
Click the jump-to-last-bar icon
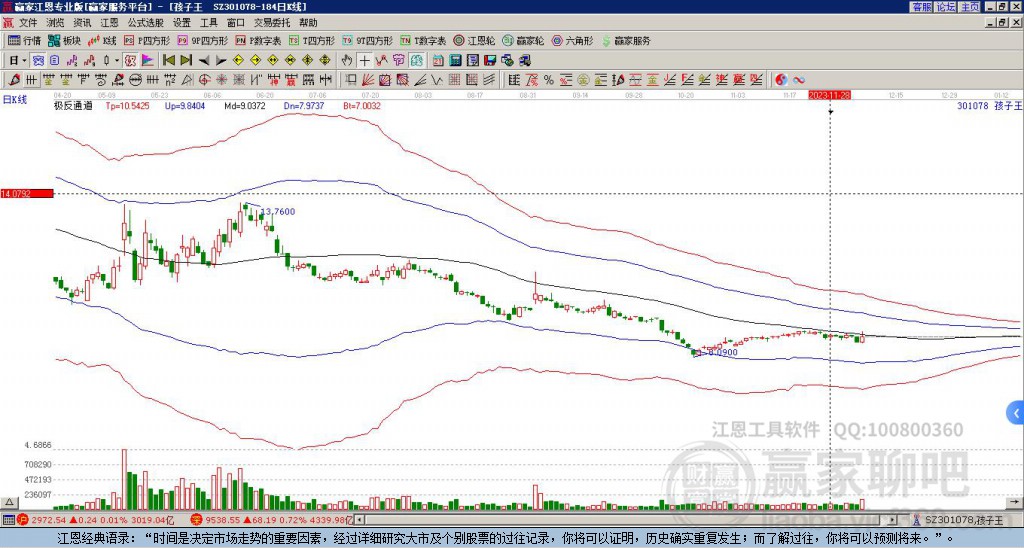click(x=186, y=60)
